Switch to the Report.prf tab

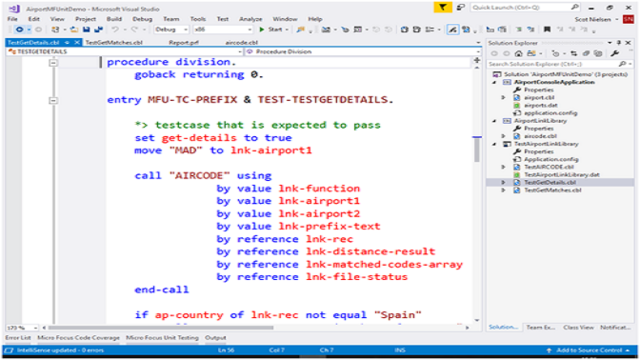tap(183, 42)
